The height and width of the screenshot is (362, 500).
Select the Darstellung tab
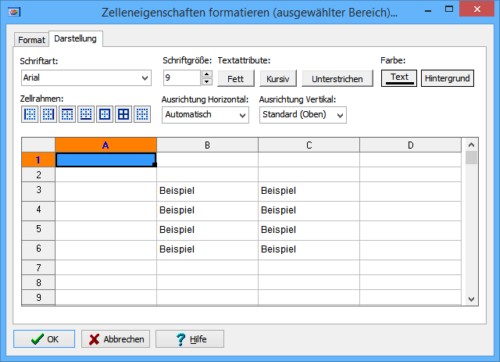[x=75, y=39]
